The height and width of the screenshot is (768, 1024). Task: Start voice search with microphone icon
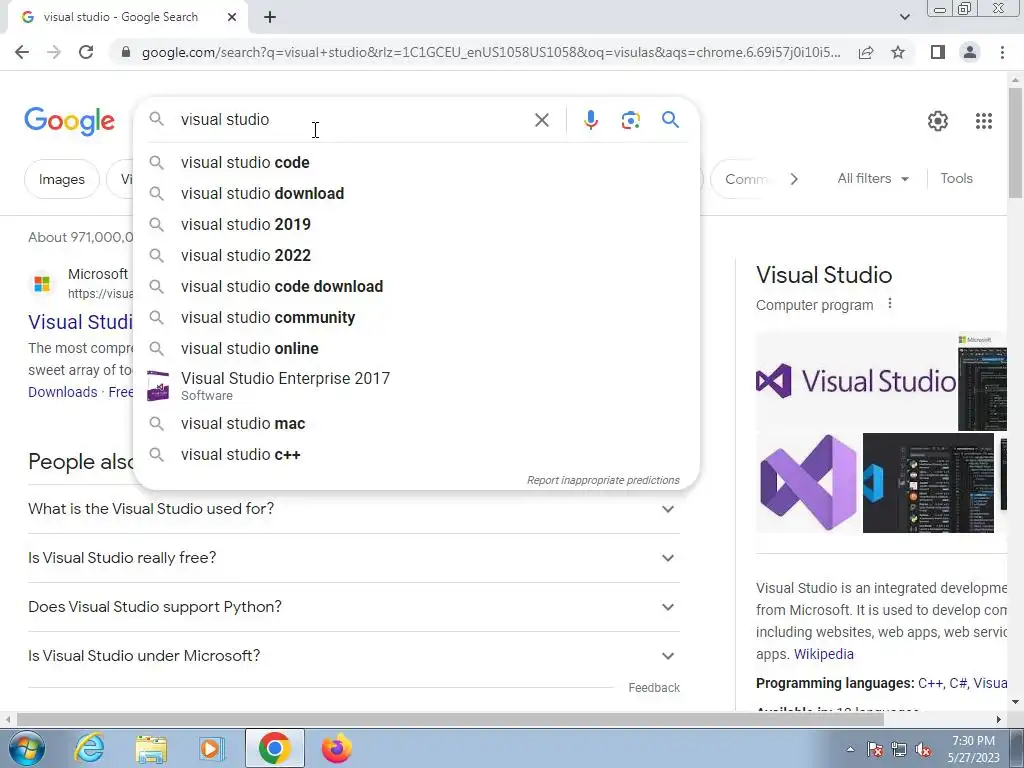coord(590,120)
